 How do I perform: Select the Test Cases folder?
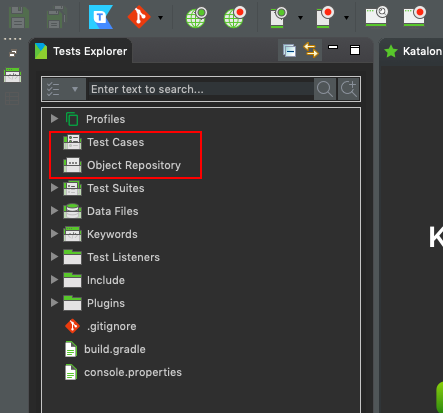tap(115, 142)
